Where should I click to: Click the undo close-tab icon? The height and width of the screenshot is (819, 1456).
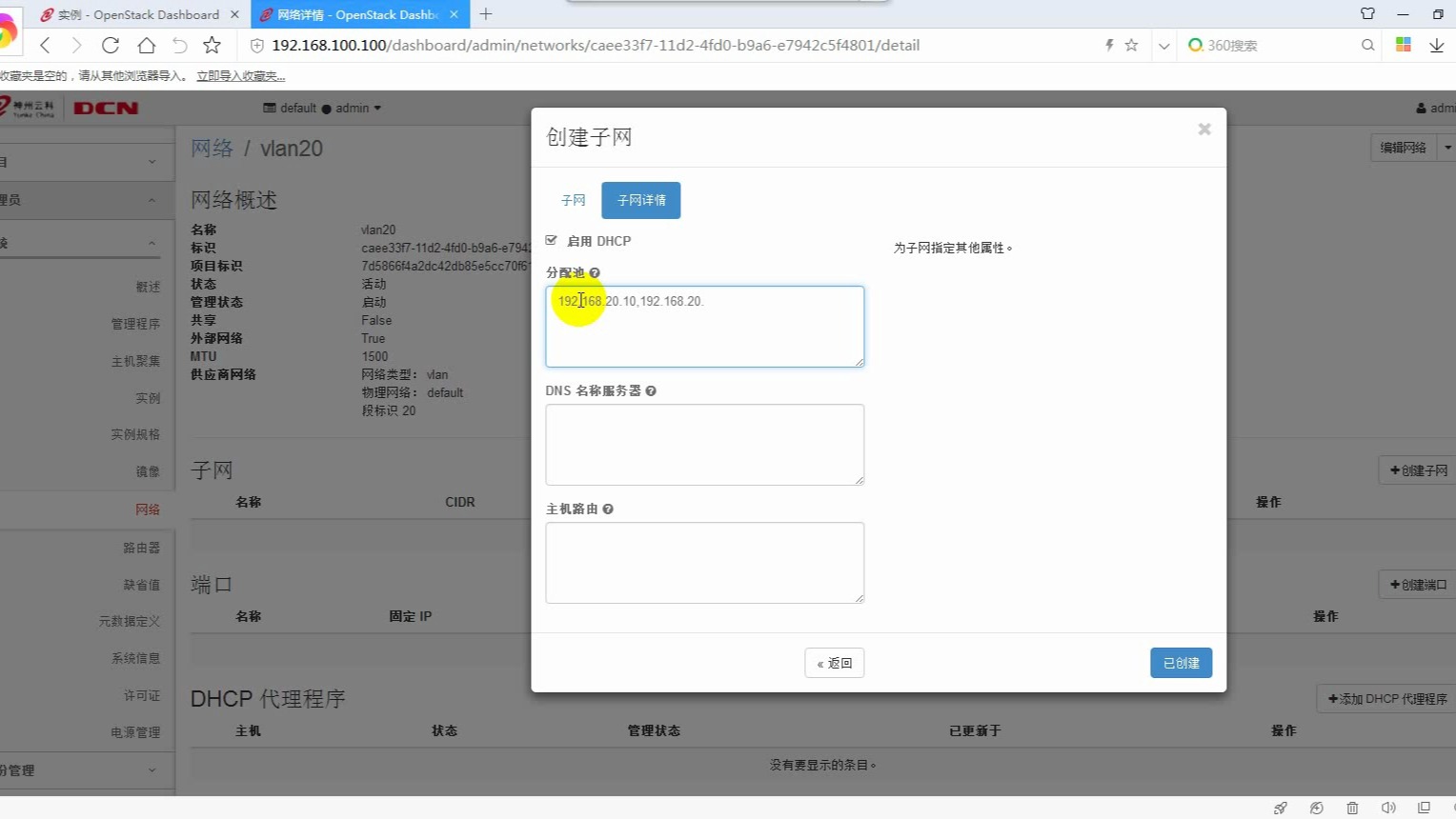pyautogui.click(x=180, y=45)
